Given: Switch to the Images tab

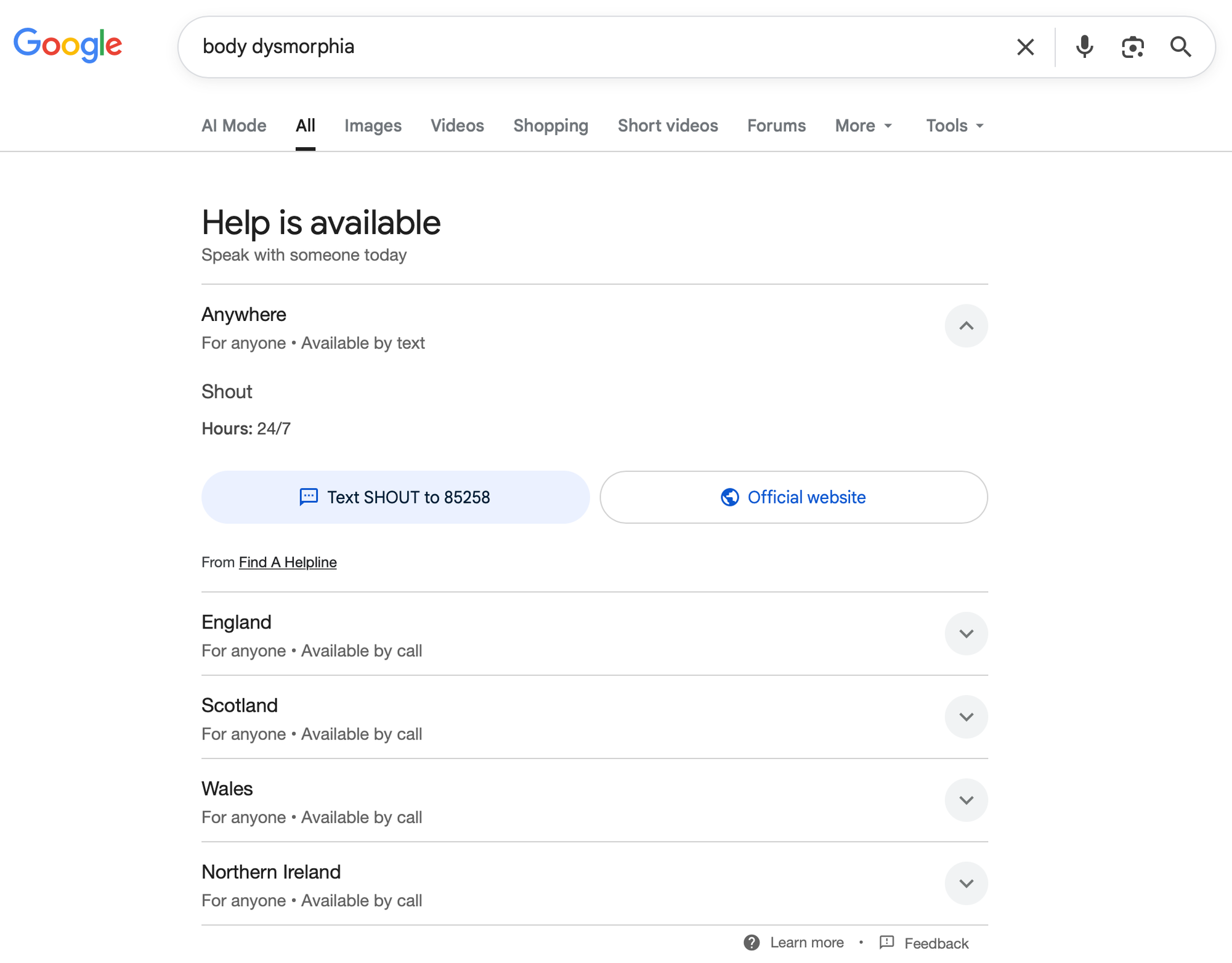Looking at the screenshot, I should 373,126.
